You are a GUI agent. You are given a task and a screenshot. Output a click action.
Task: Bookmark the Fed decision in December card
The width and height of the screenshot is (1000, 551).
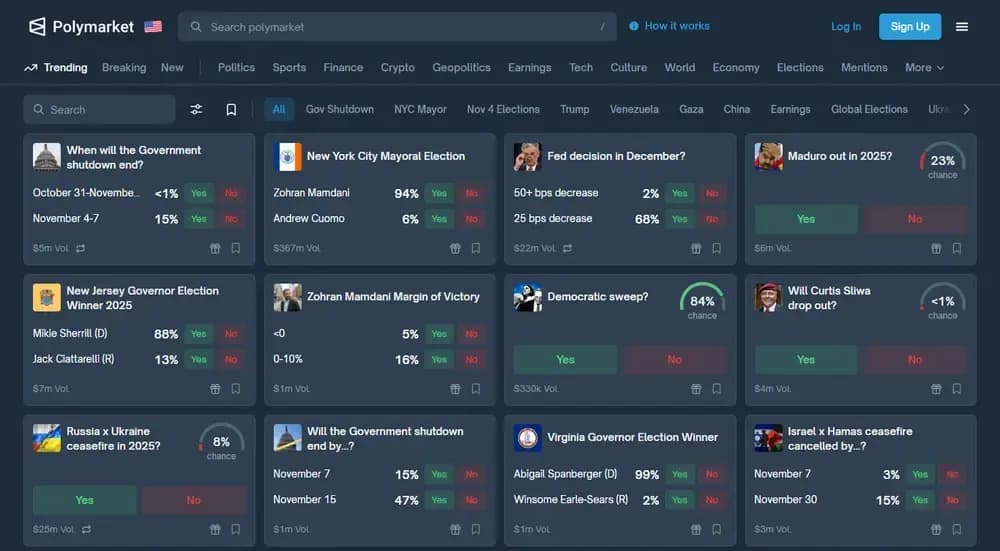pyautogui.click(x=716, y=249)
